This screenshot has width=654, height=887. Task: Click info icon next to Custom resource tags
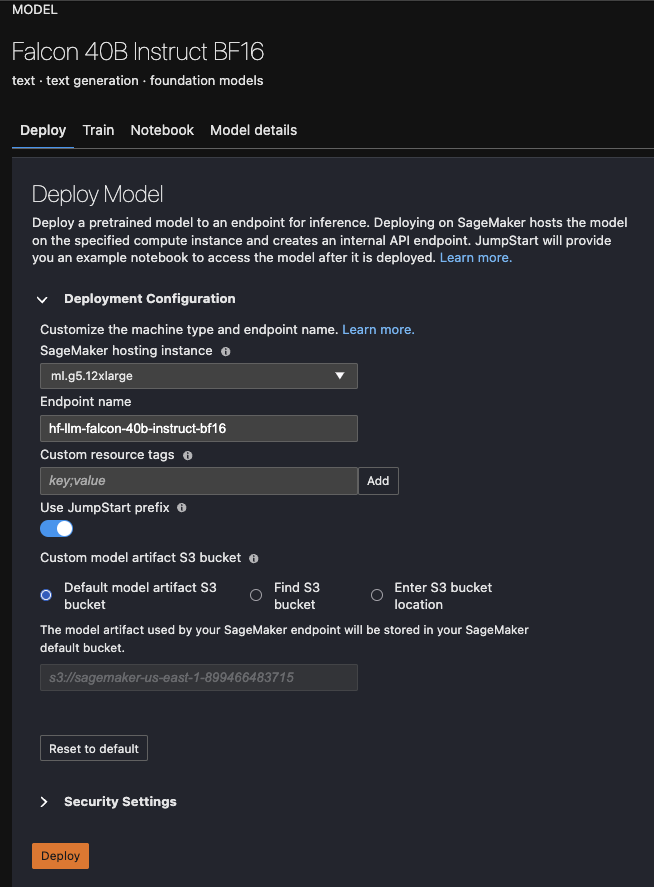point(188,455)
